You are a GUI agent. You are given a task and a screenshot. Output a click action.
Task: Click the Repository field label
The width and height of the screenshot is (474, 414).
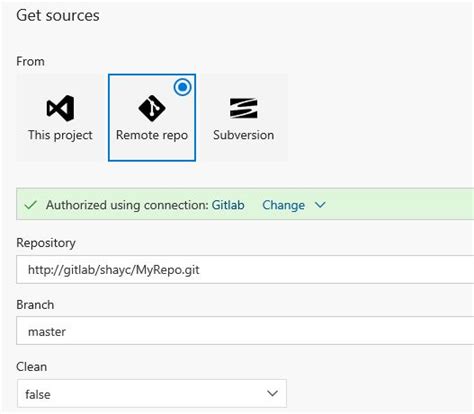click(46, 243)
